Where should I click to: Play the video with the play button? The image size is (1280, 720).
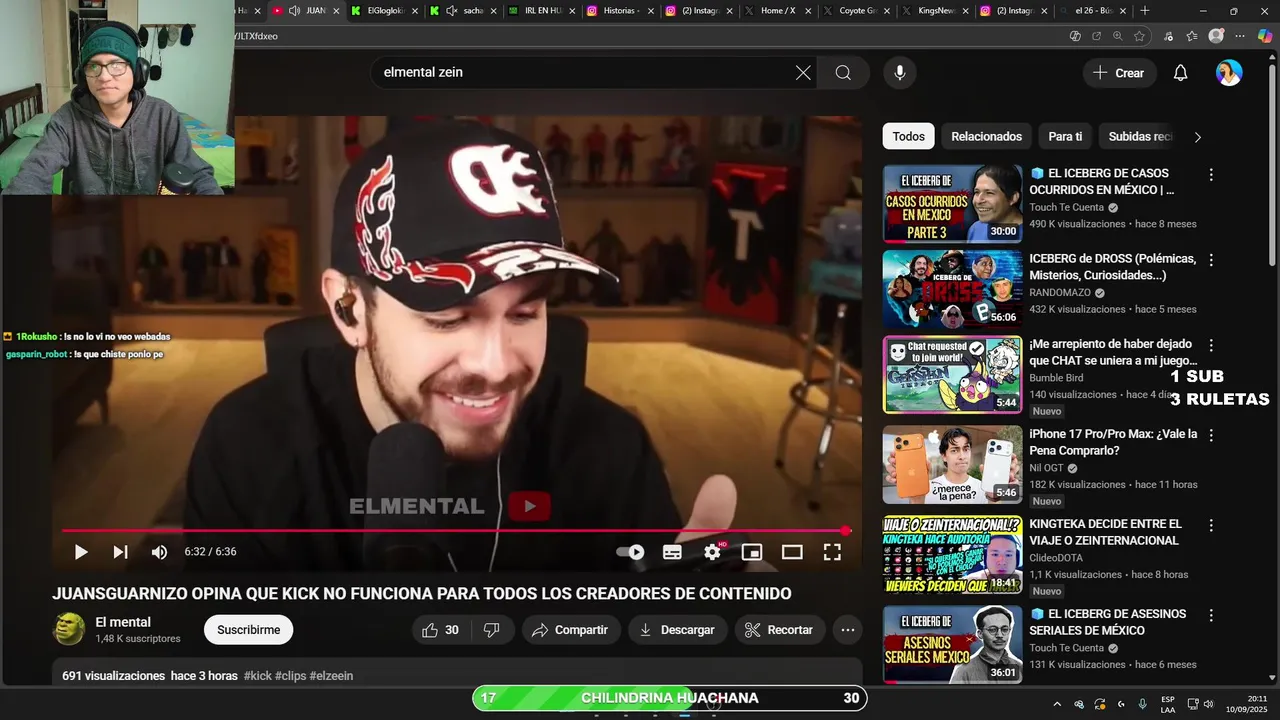pyautogui.click(x=81, y=552)
